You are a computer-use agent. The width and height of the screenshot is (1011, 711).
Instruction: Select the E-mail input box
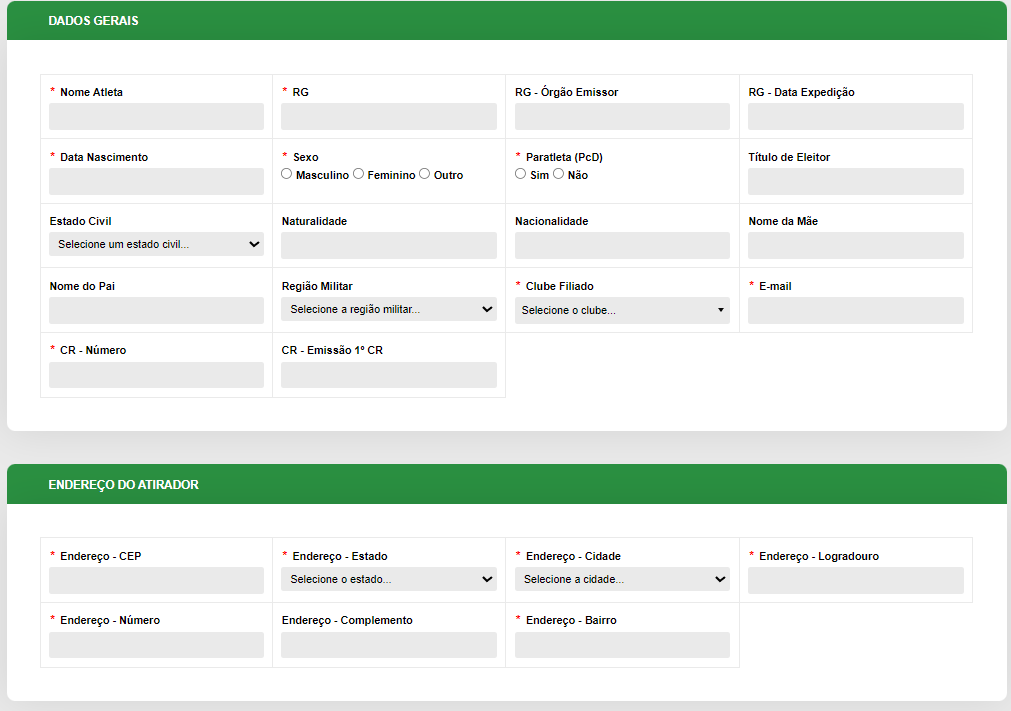855,311
